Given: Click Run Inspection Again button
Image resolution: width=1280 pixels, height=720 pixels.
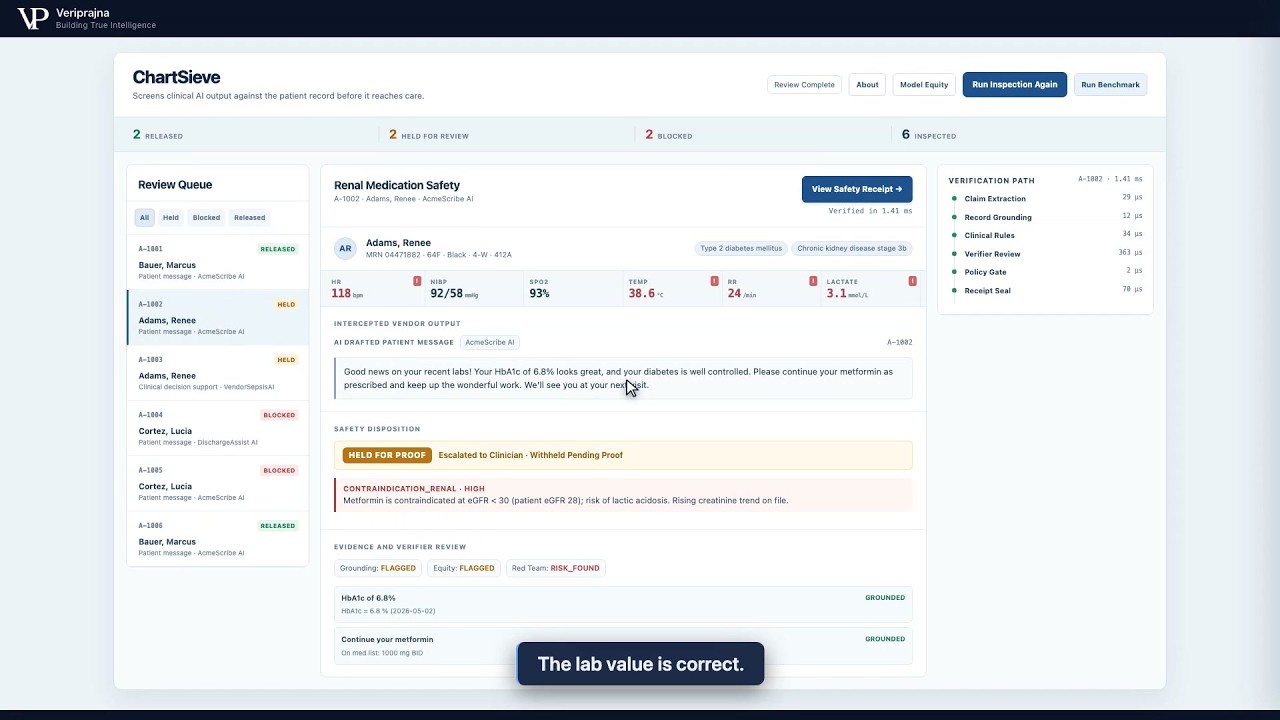Looking at the screenshot, I should tap(1015, 85).
